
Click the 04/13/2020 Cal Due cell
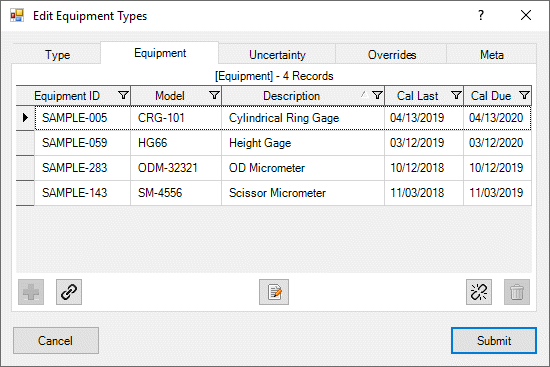[x=497, y=118]
